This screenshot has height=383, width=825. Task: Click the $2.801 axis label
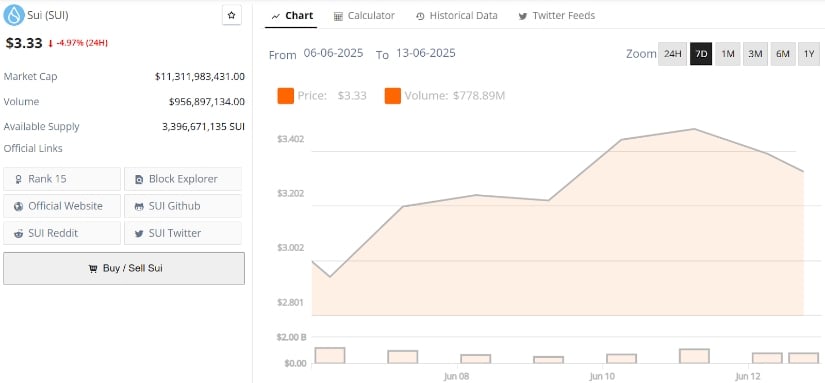pos(290,303)
